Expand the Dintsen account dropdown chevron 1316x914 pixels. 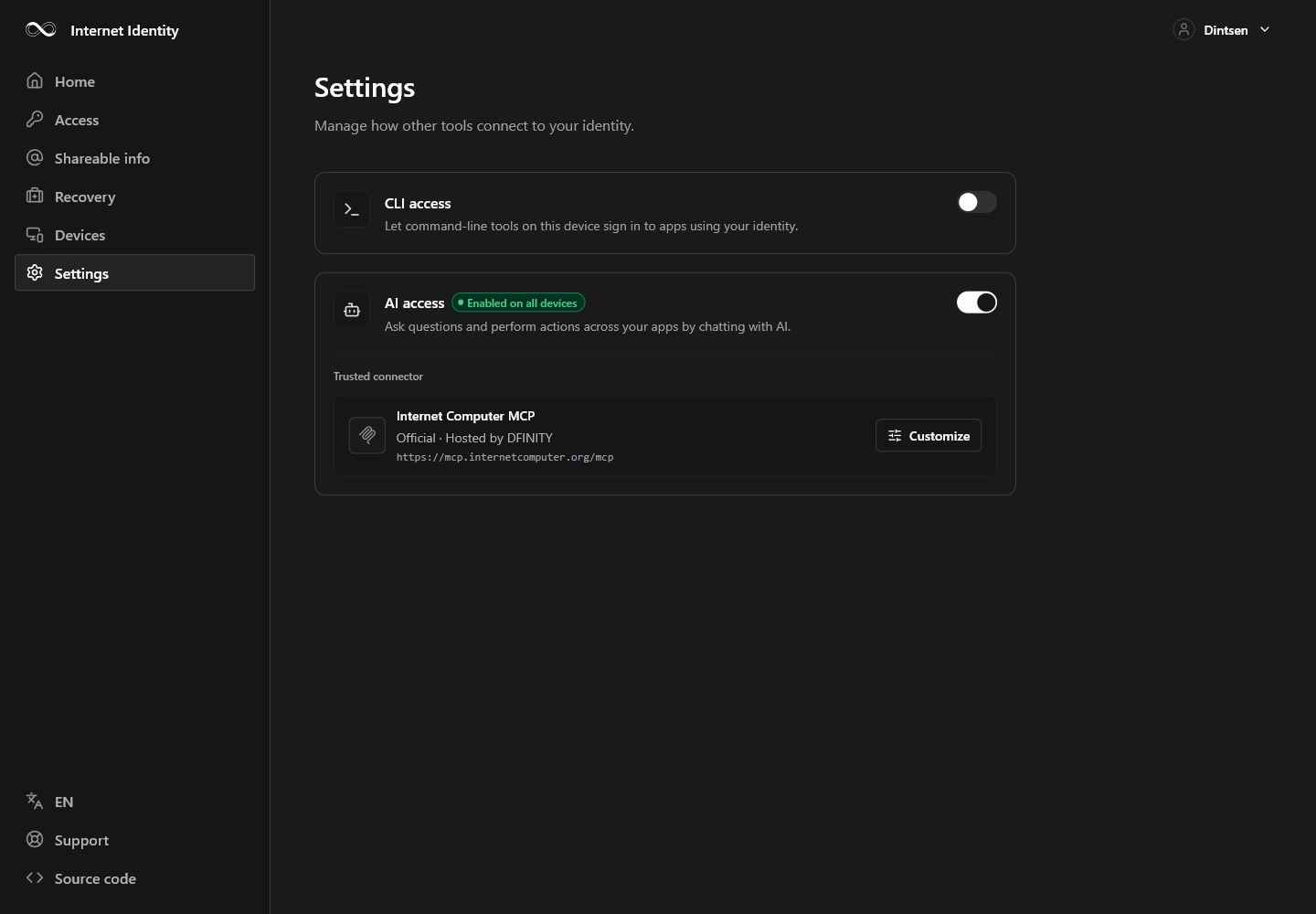pyautogui.click(x=1265, y=30)
